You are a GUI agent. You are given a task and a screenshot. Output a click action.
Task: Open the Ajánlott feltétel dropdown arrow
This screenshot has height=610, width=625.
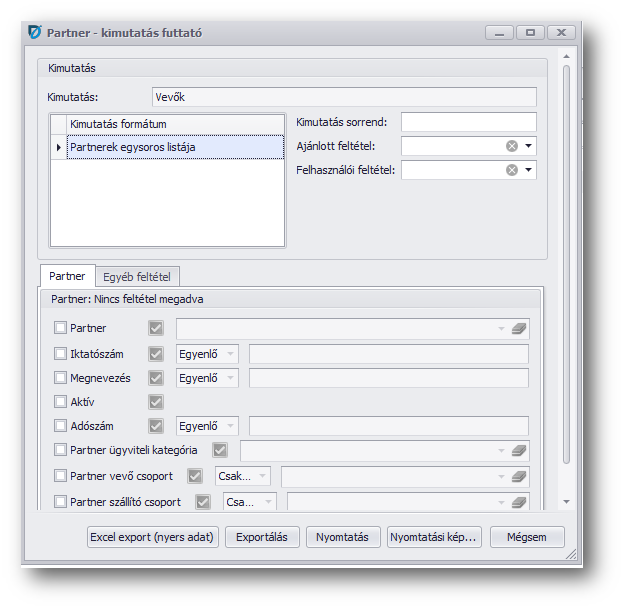click(x=529, y=146)
